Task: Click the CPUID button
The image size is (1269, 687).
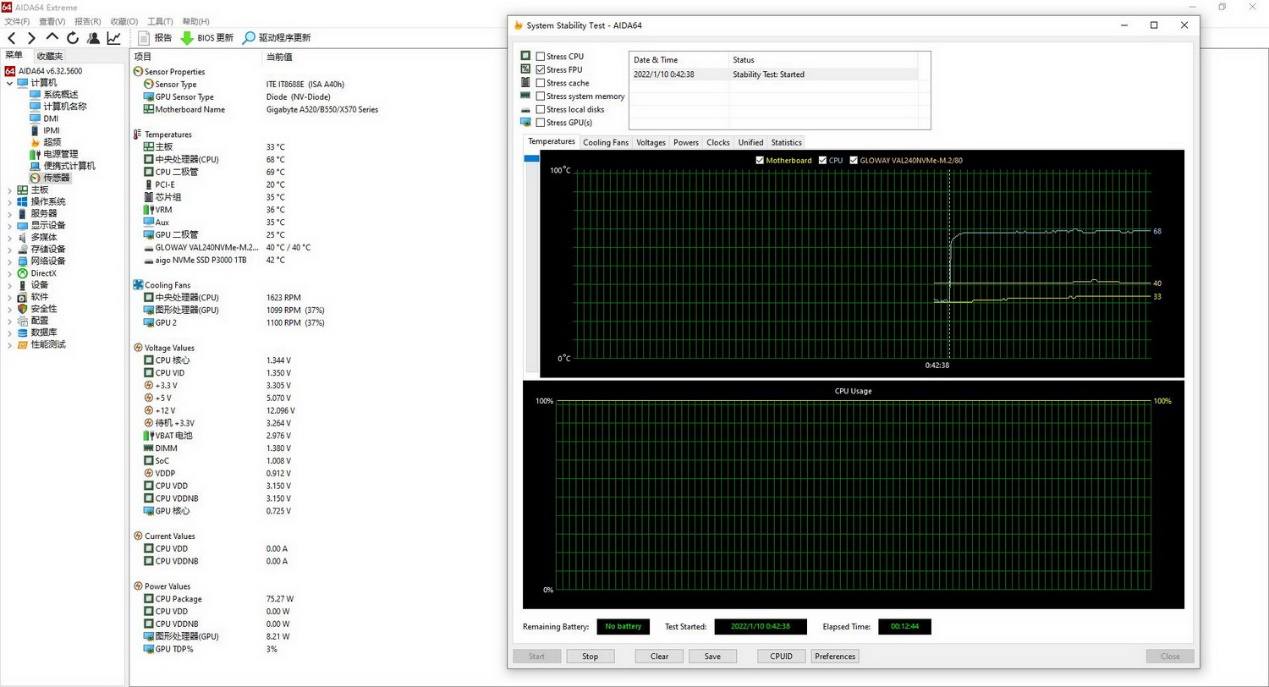Action: [x=781, y=656]
